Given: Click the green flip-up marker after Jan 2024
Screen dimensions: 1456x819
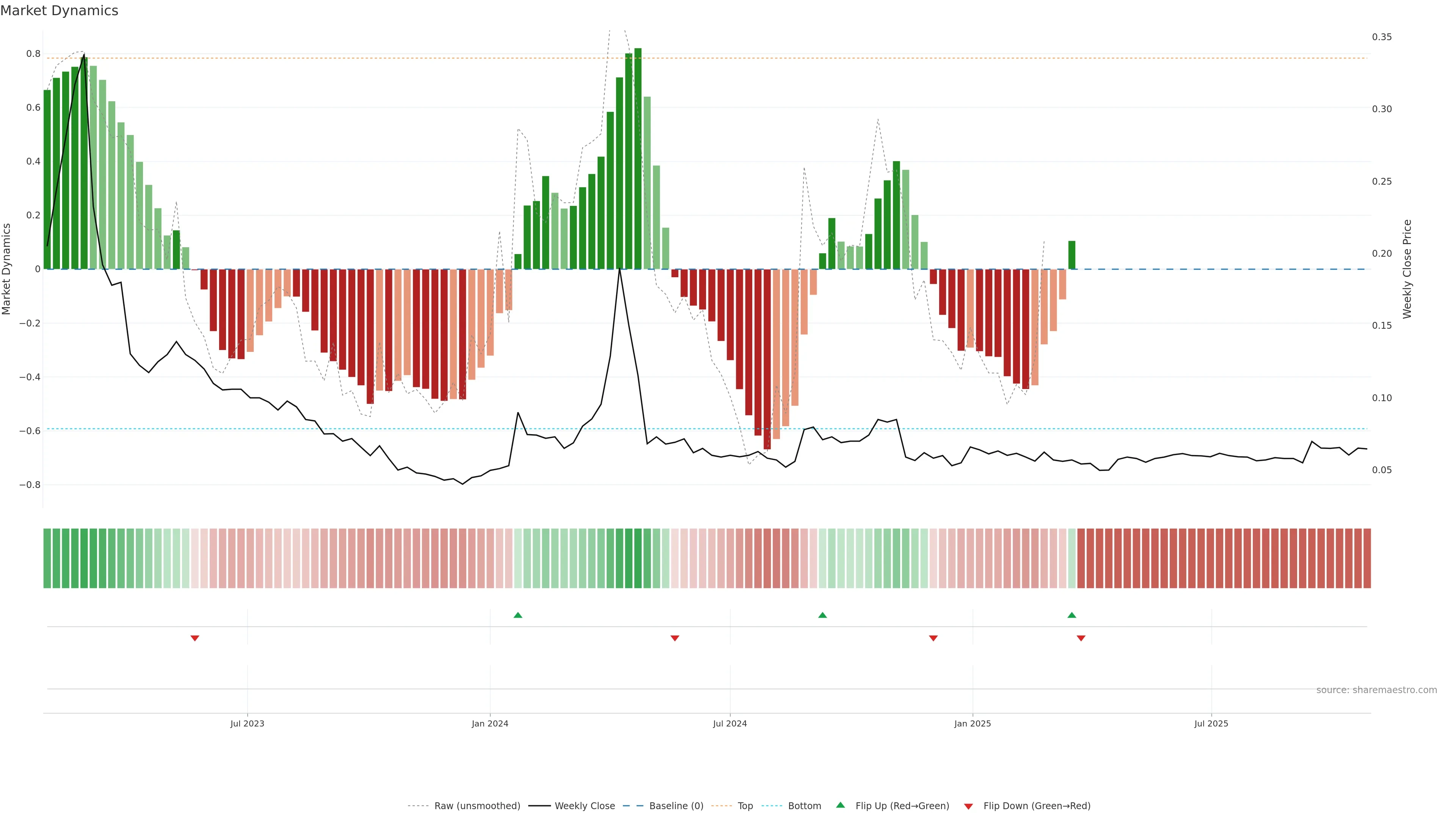Looking at the screenshot, I should (x=518, y=615).
